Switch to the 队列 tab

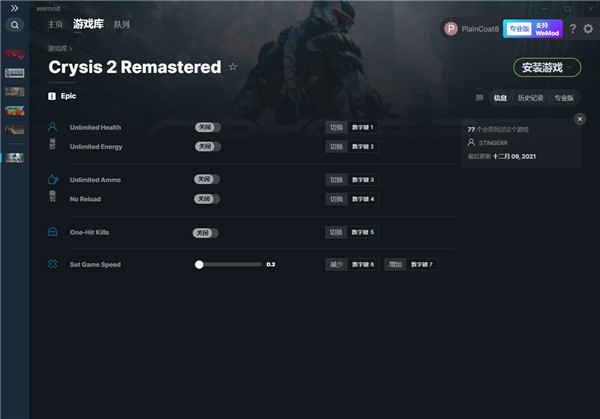[x=121, y=23]
